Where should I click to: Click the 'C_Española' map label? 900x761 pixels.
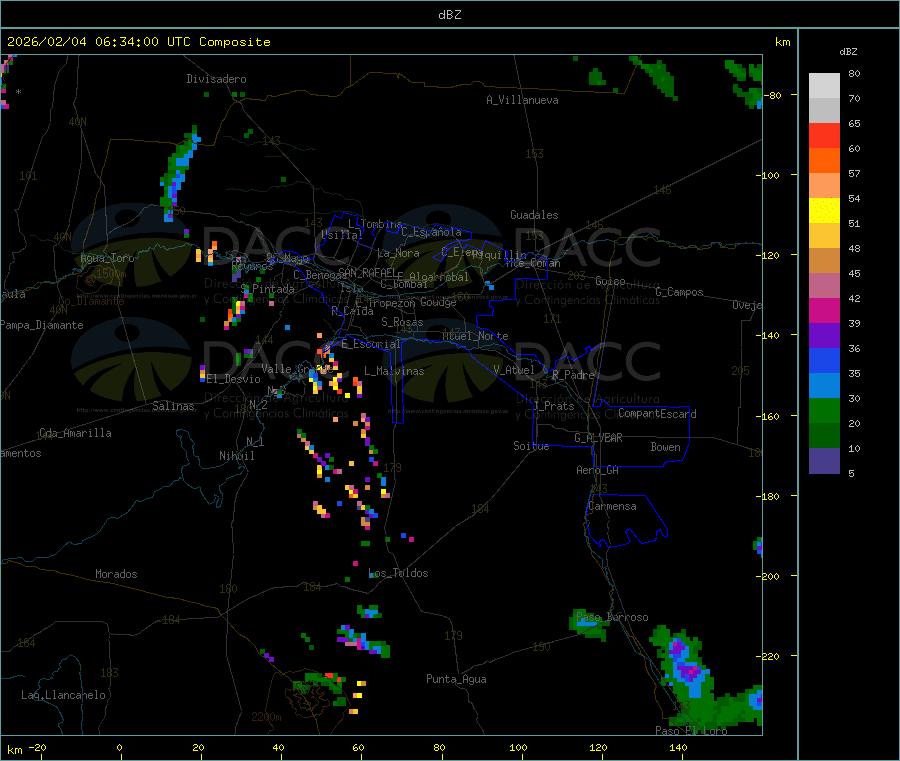pos(432,232)
